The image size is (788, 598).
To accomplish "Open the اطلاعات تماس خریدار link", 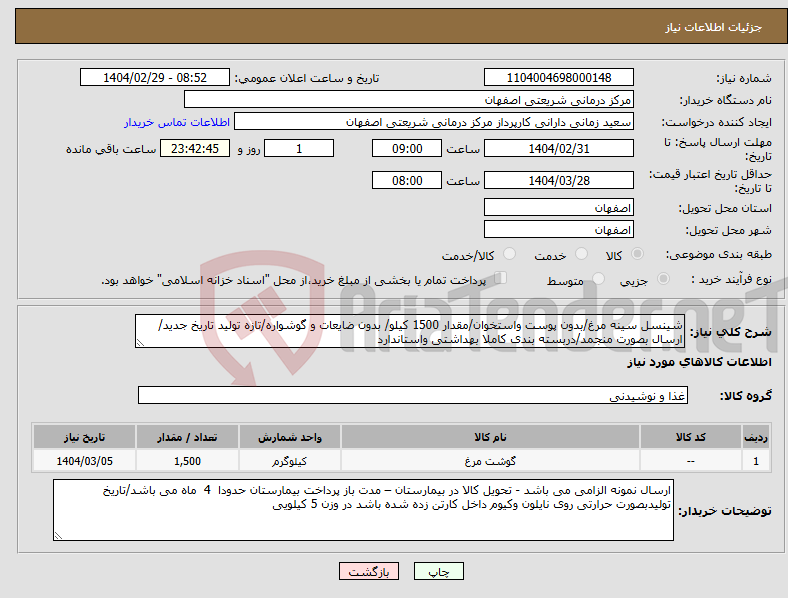I will tap(177, 122).
